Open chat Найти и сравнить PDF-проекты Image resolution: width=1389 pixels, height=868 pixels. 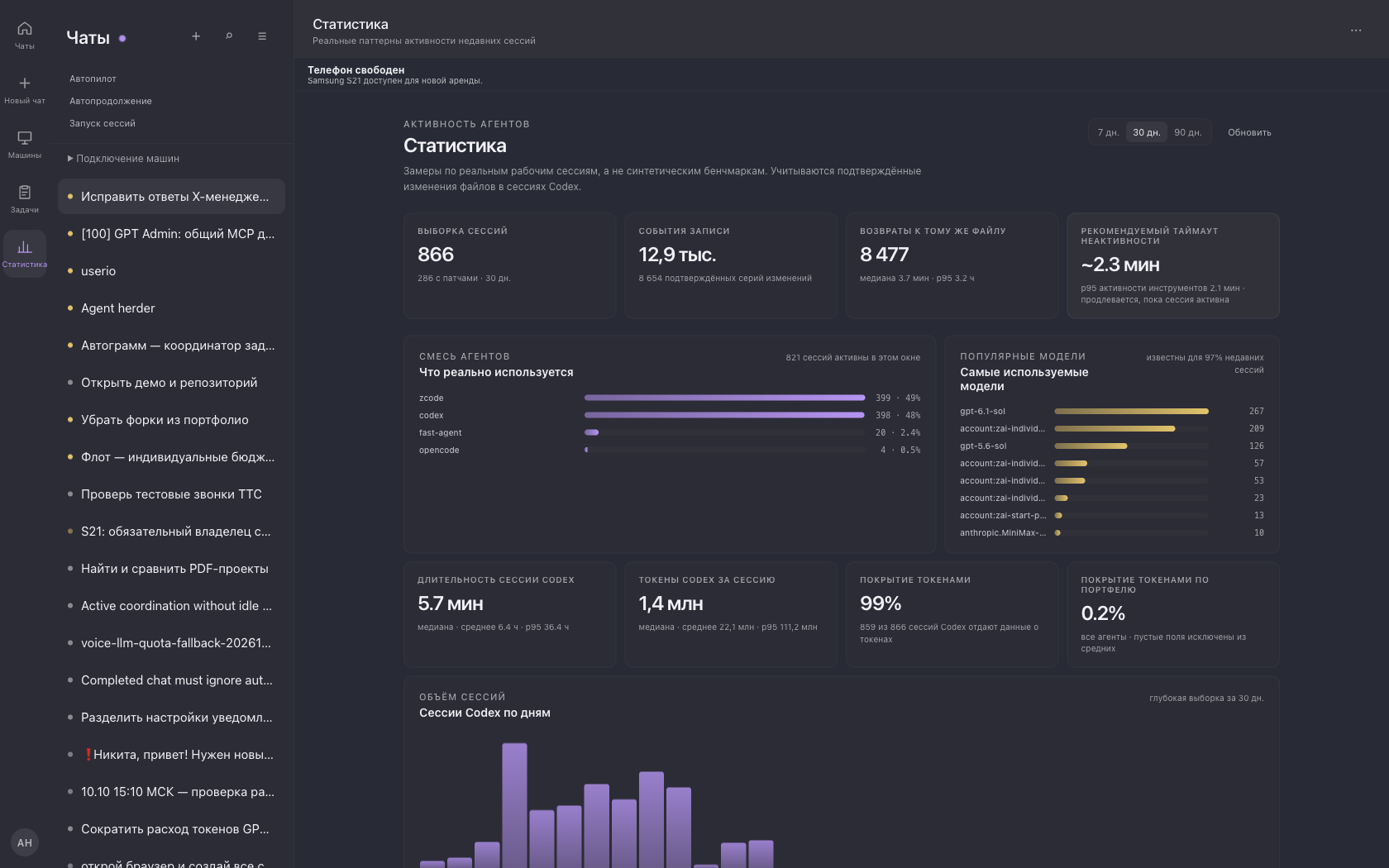[x=171, y=569]
